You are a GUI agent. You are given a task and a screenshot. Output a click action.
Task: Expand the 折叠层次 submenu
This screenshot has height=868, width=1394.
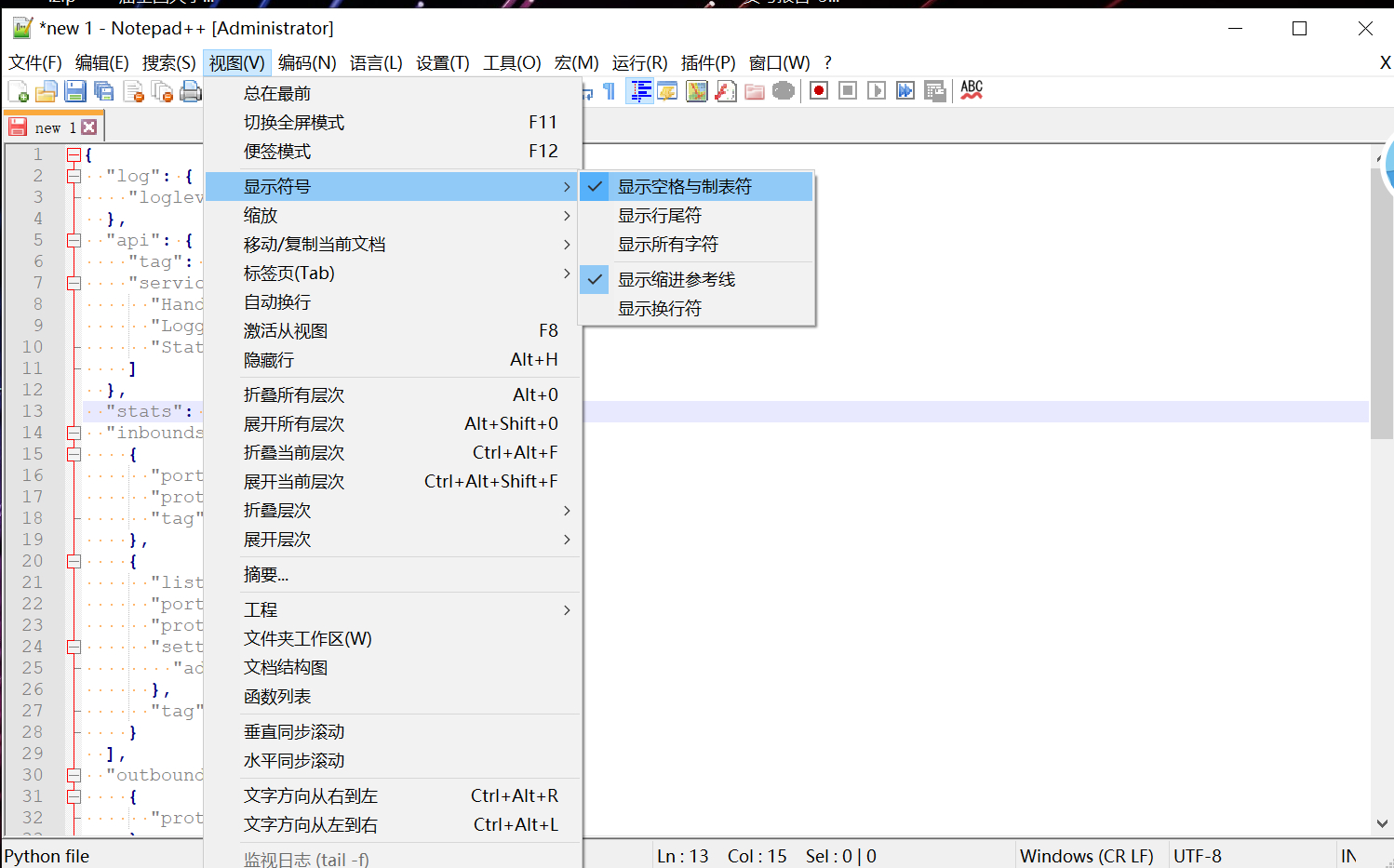tap(393, 510)
